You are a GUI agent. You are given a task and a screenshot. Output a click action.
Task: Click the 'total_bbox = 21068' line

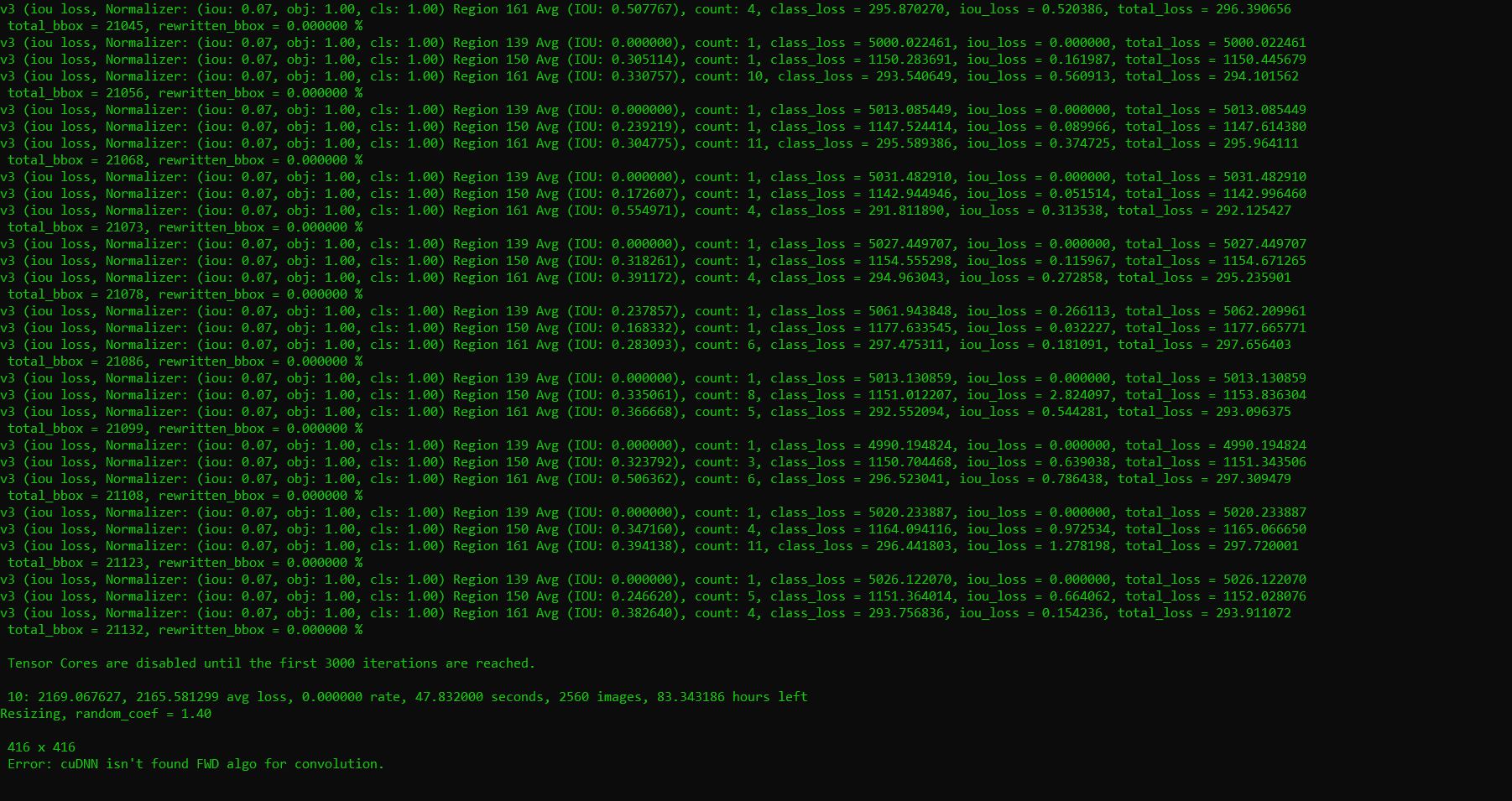pyautogui.click(x=185, y=160)
